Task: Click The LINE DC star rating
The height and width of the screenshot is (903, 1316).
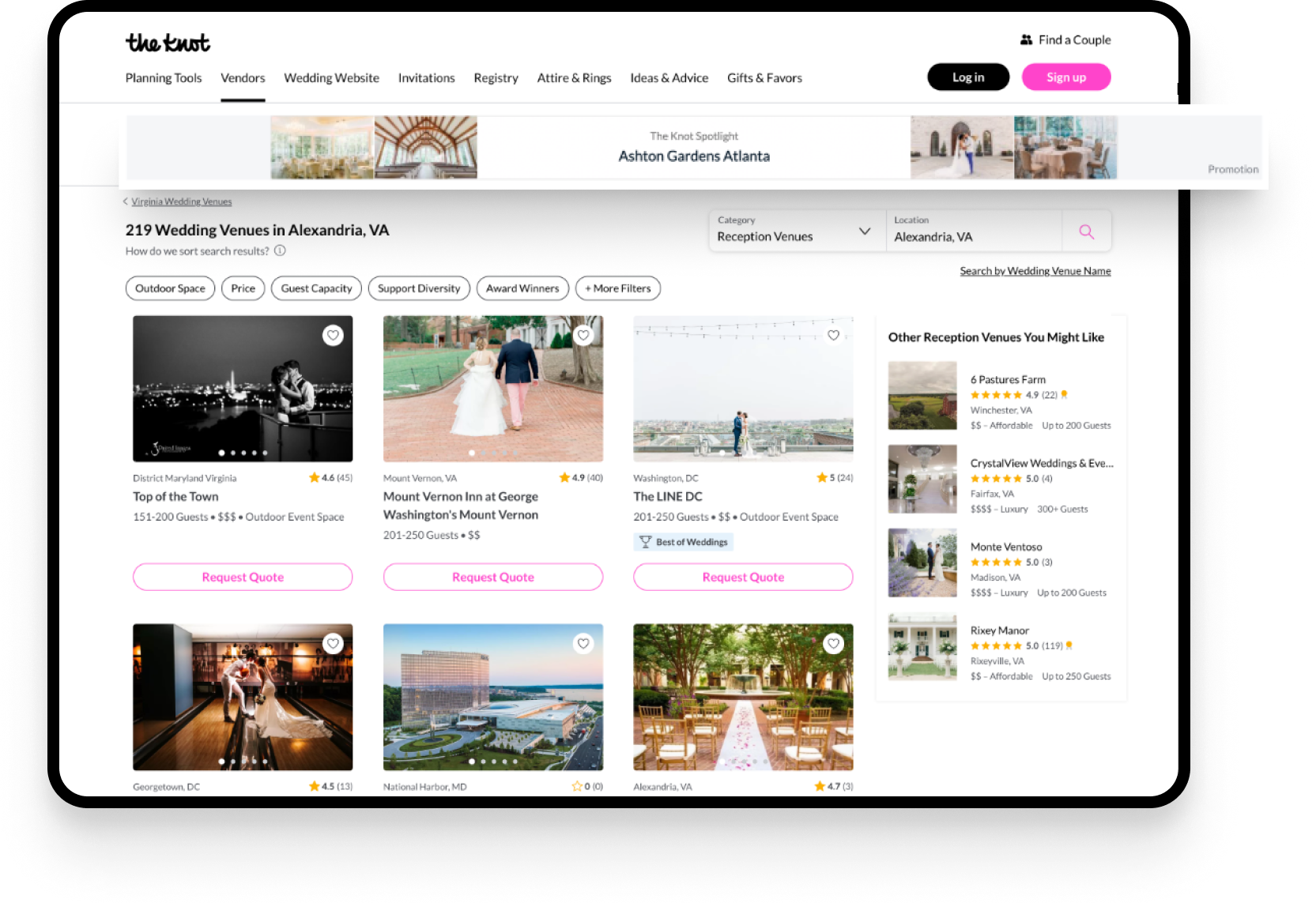Action: pyautogui.click(x=835, y=477)
